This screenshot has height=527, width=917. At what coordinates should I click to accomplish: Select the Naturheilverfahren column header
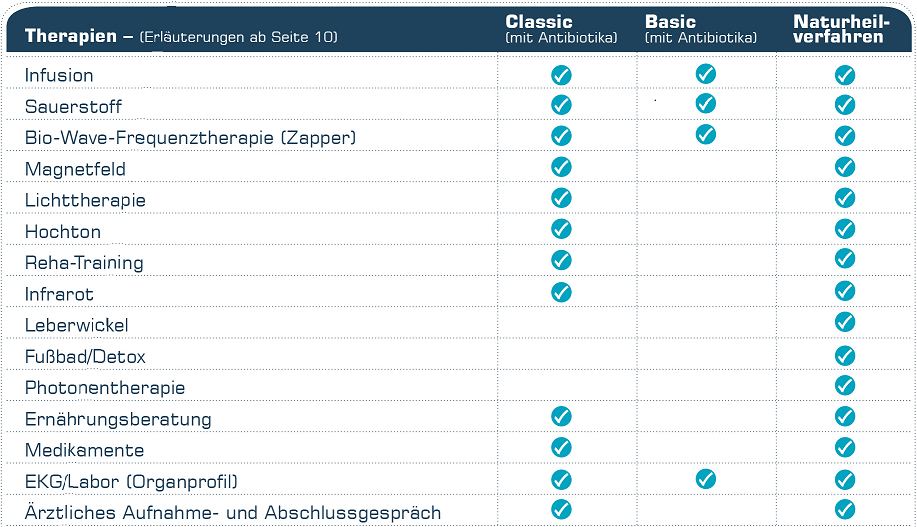click(838, 29)
